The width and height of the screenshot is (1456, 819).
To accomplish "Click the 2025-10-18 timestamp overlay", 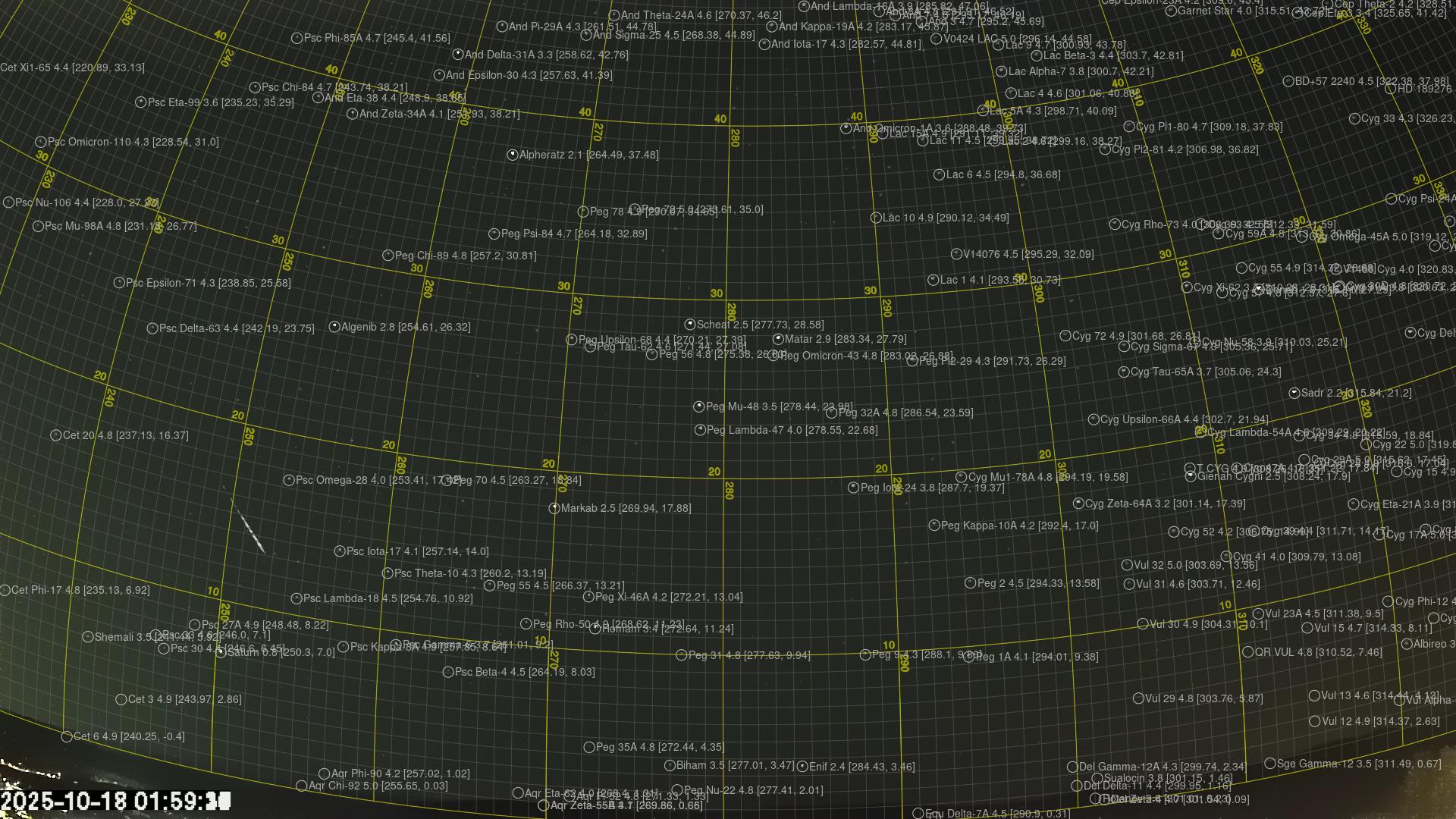I will point(115,801).
